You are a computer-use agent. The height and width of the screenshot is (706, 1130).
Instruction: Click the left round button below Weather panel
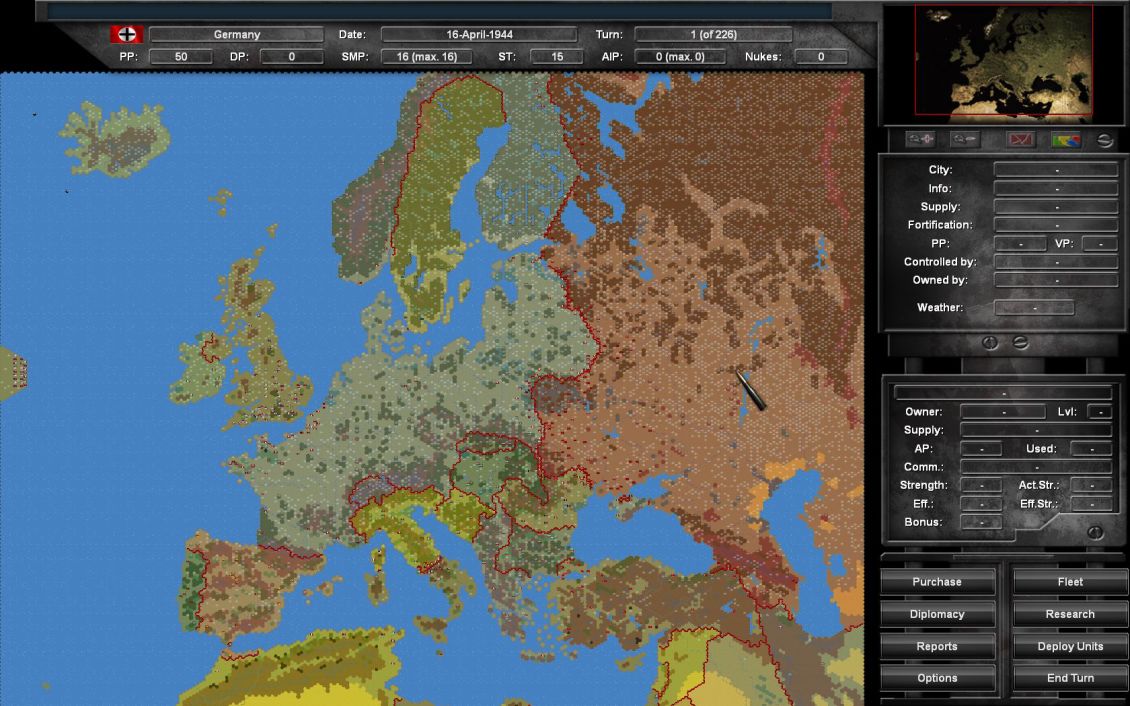[x=990, y=343]
